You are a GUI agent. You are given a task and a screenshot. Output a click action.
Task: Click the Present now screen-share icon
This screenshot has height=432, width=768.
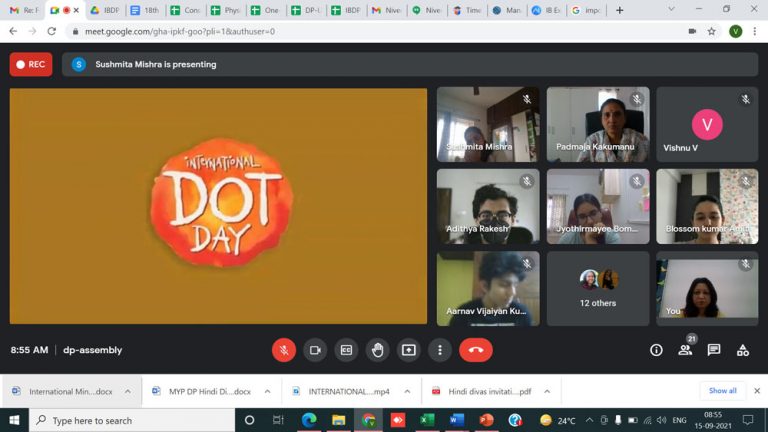[409, 350]
